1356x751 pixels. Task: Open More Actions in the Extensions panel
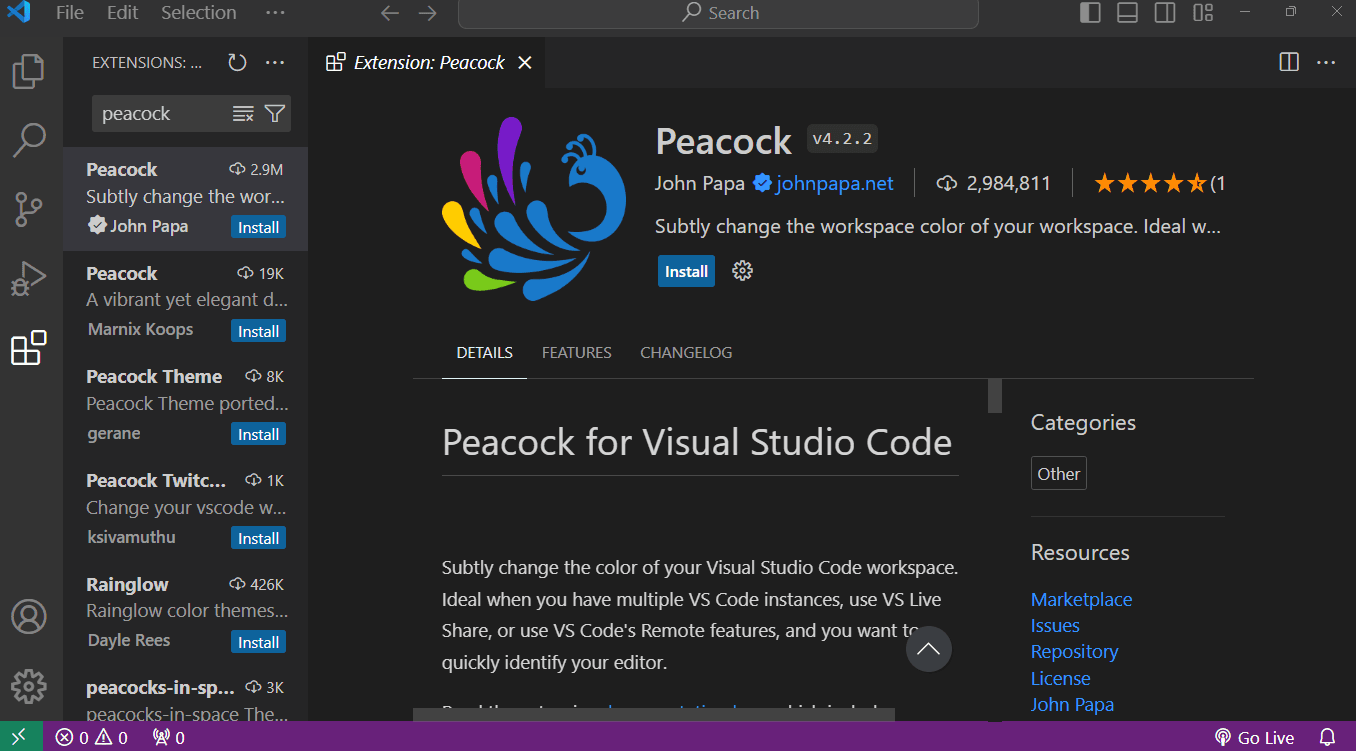coord(275,61)
